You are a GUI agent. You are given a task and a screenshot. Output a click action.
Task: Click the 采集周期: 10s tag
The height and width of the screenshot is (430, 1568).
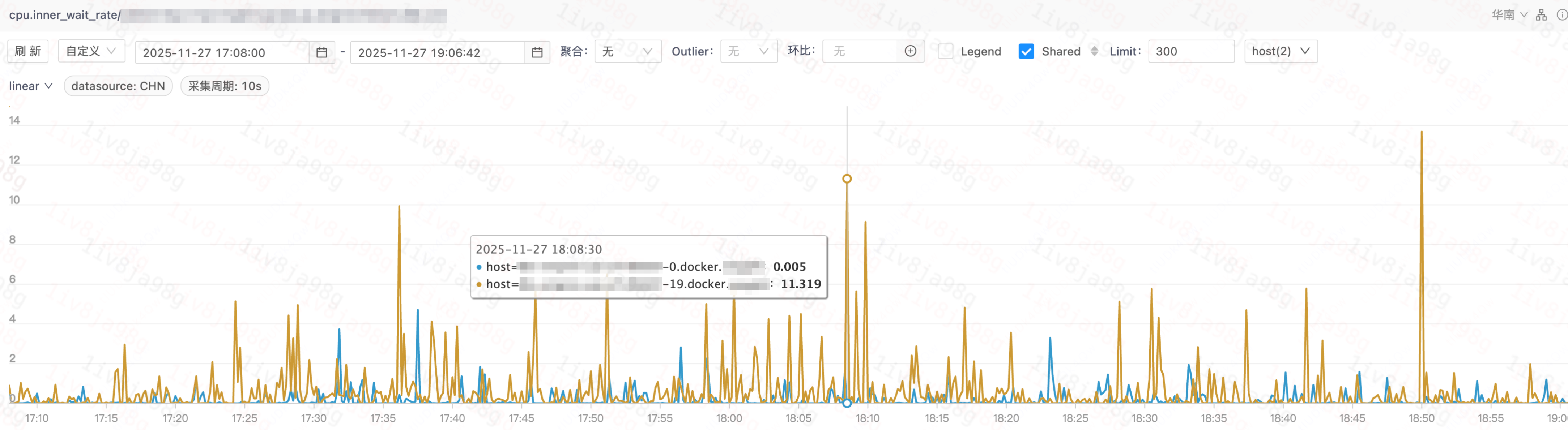[225, 86]
